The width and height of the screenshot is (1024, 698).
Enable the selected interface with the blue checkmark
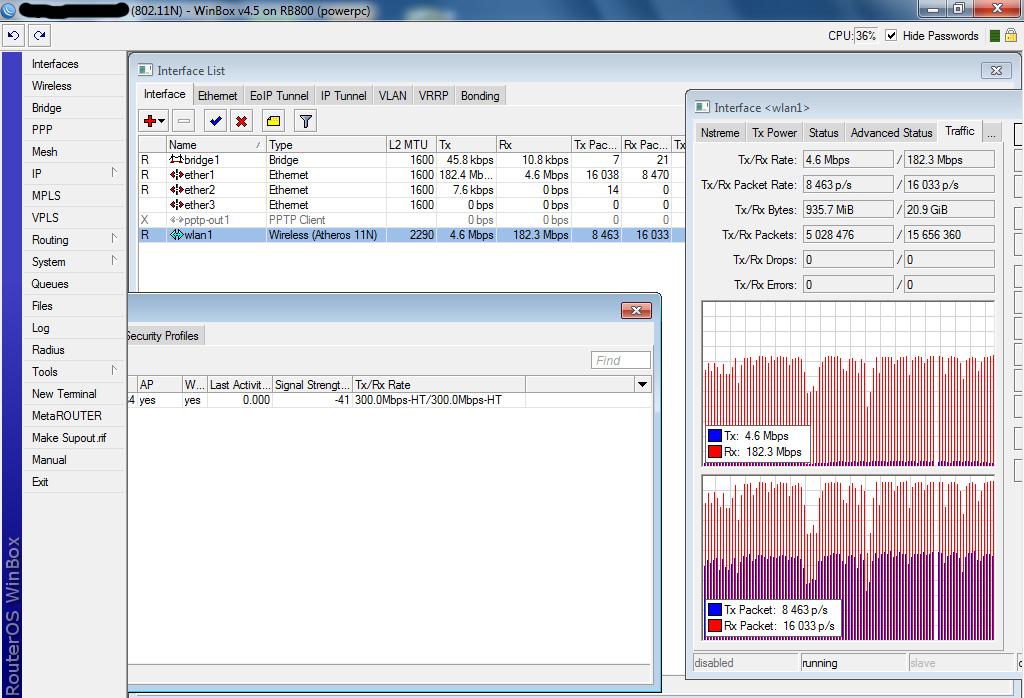pos(214,121)
